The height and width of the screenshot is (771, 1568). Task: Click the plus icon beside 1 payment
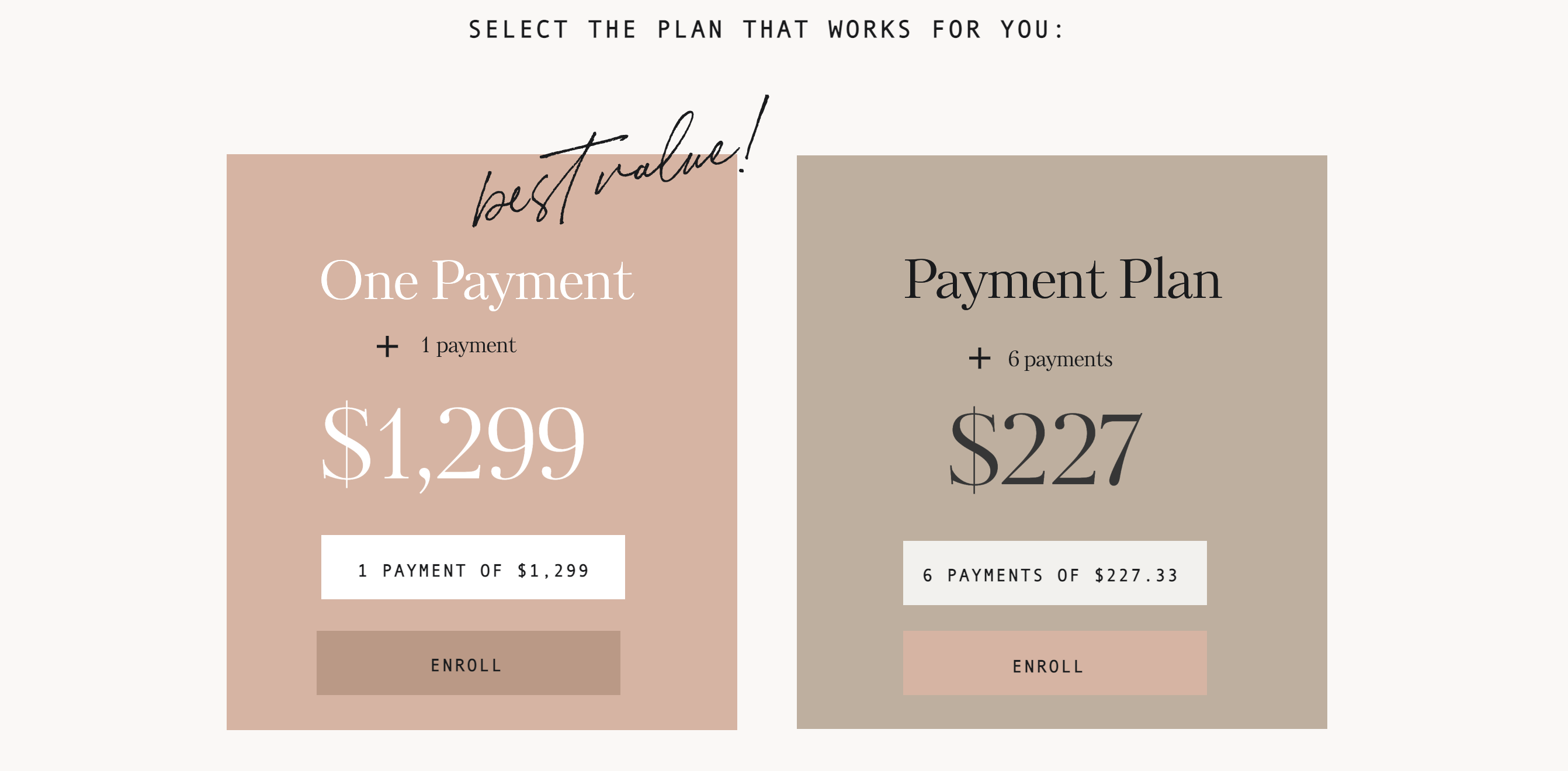coord(387,347)
